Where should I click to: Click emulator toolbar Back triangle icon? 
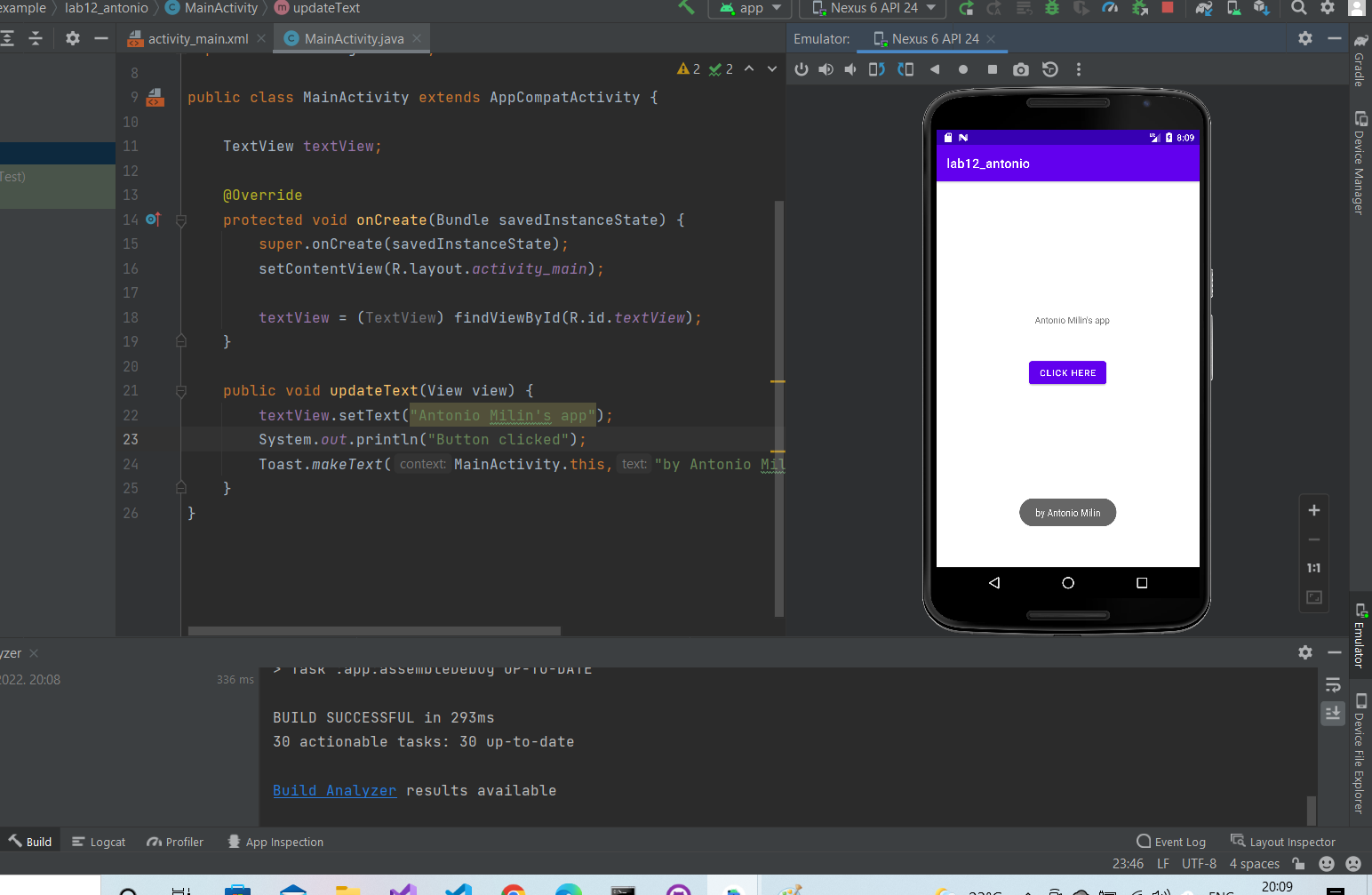click(x=935, y=69)
